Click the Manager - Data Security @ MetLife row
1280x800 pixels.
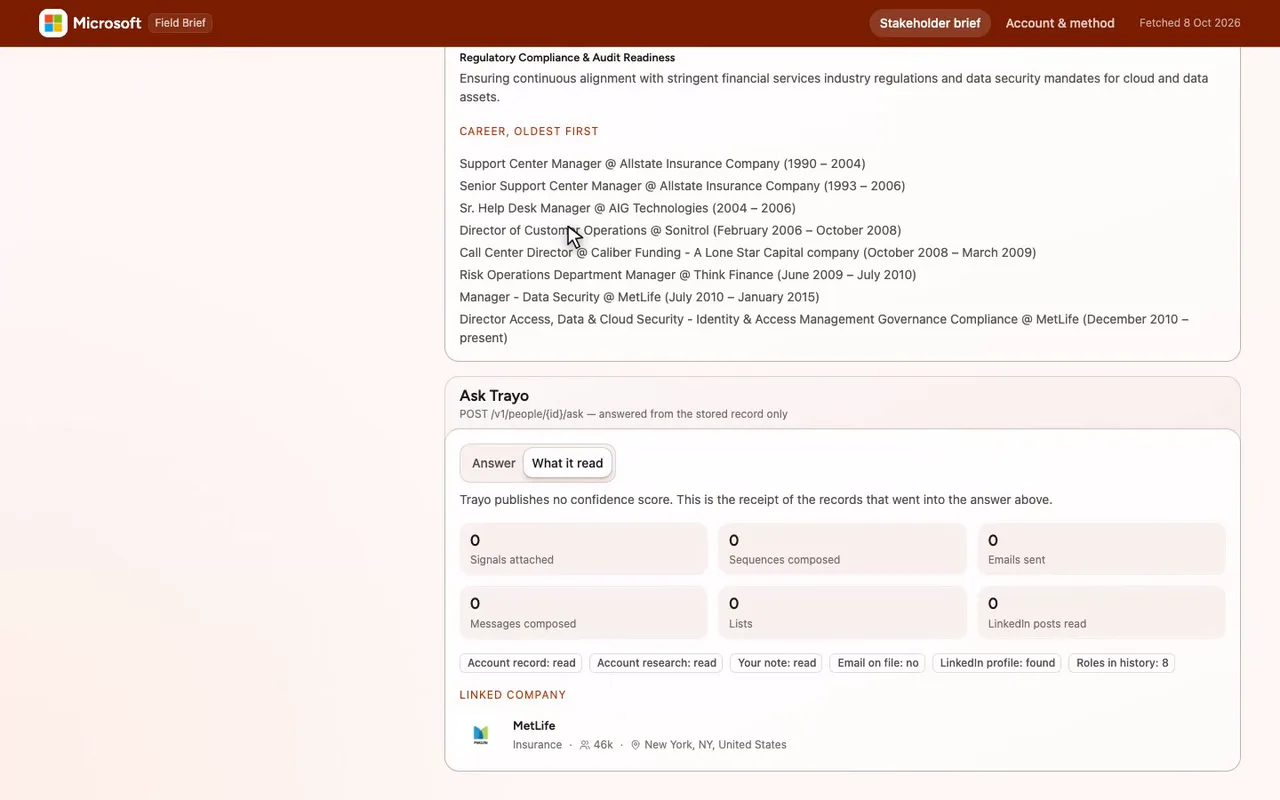[x=639, y=297]
